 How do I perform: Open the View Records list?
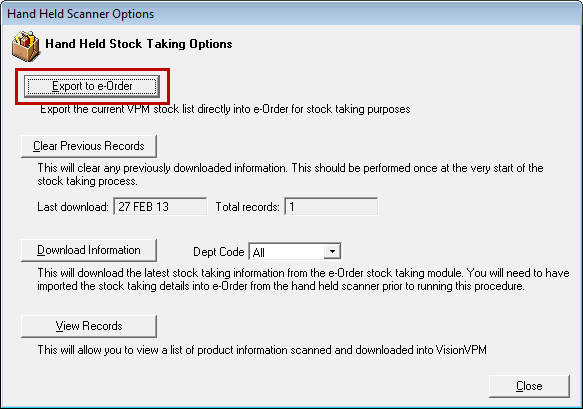pos(89,326)
